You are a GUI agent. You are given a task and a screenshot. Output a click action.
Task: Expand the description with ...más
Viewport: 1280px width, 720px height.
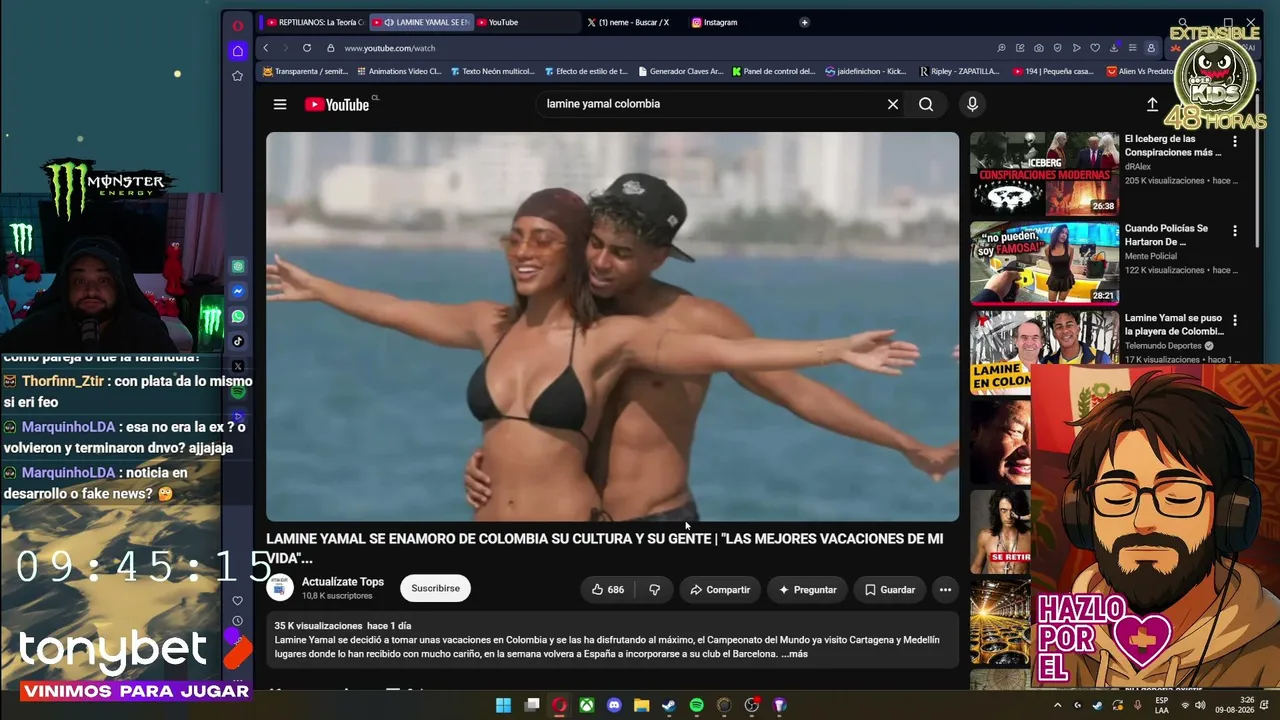pyautogui.click(x=794, y=654)
